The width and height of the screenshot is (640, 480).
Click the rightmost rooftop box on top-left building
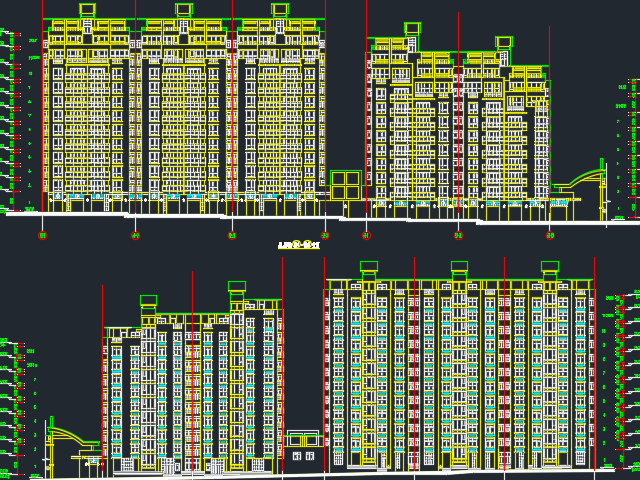coord(280,10)
